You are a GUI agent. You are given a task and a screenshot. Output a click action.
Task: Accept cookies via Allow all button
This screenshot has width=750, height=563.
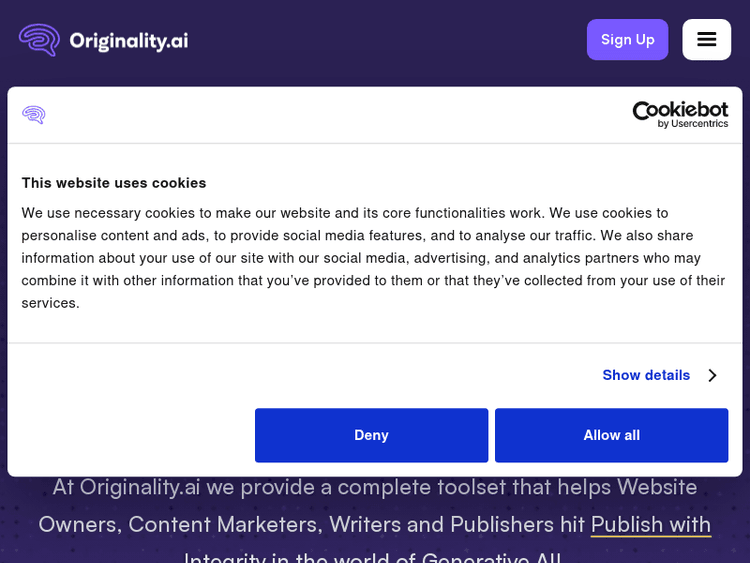click(611, 435)
